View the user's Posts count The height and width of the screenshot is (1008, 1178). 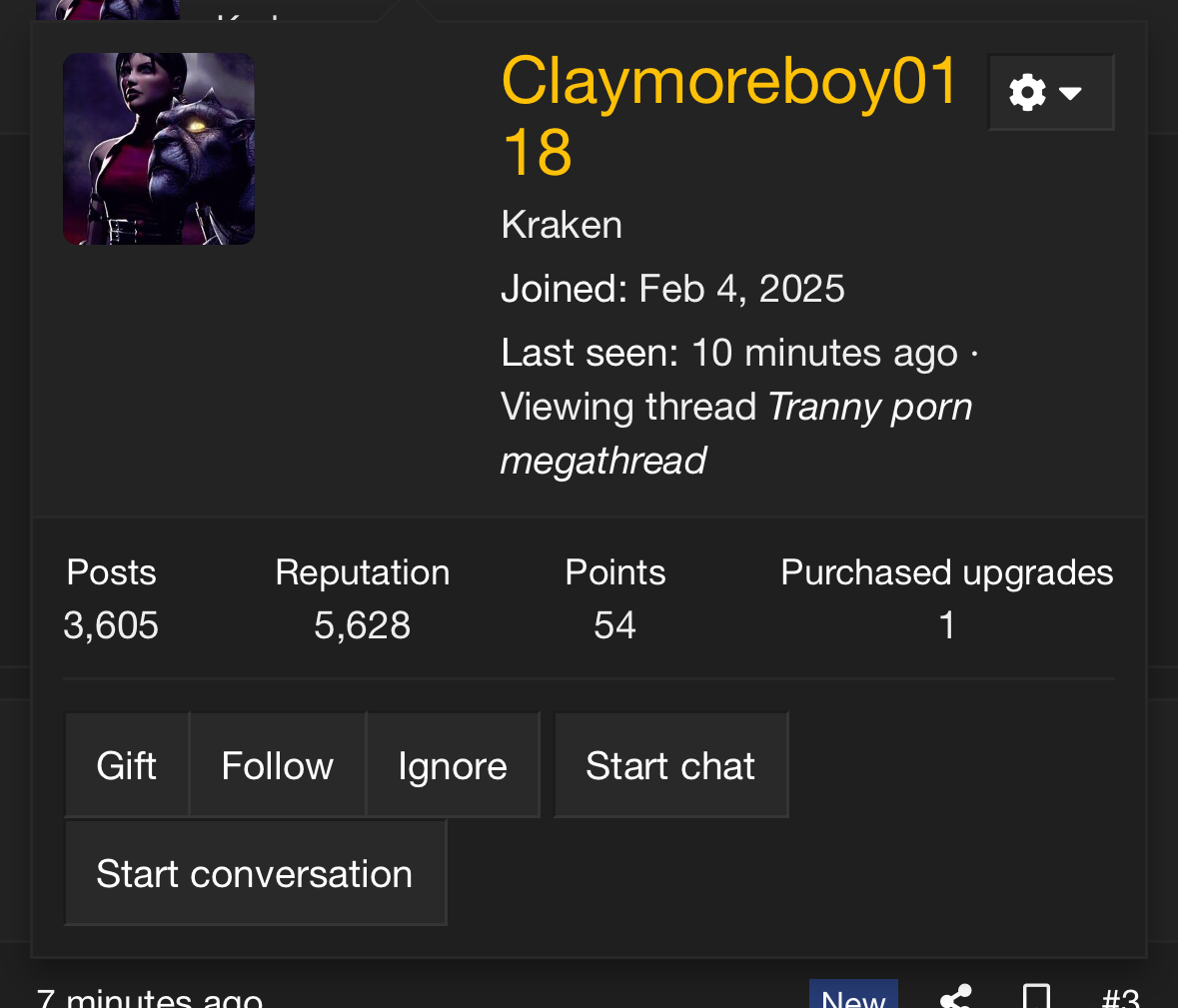[x=111, y=625]
